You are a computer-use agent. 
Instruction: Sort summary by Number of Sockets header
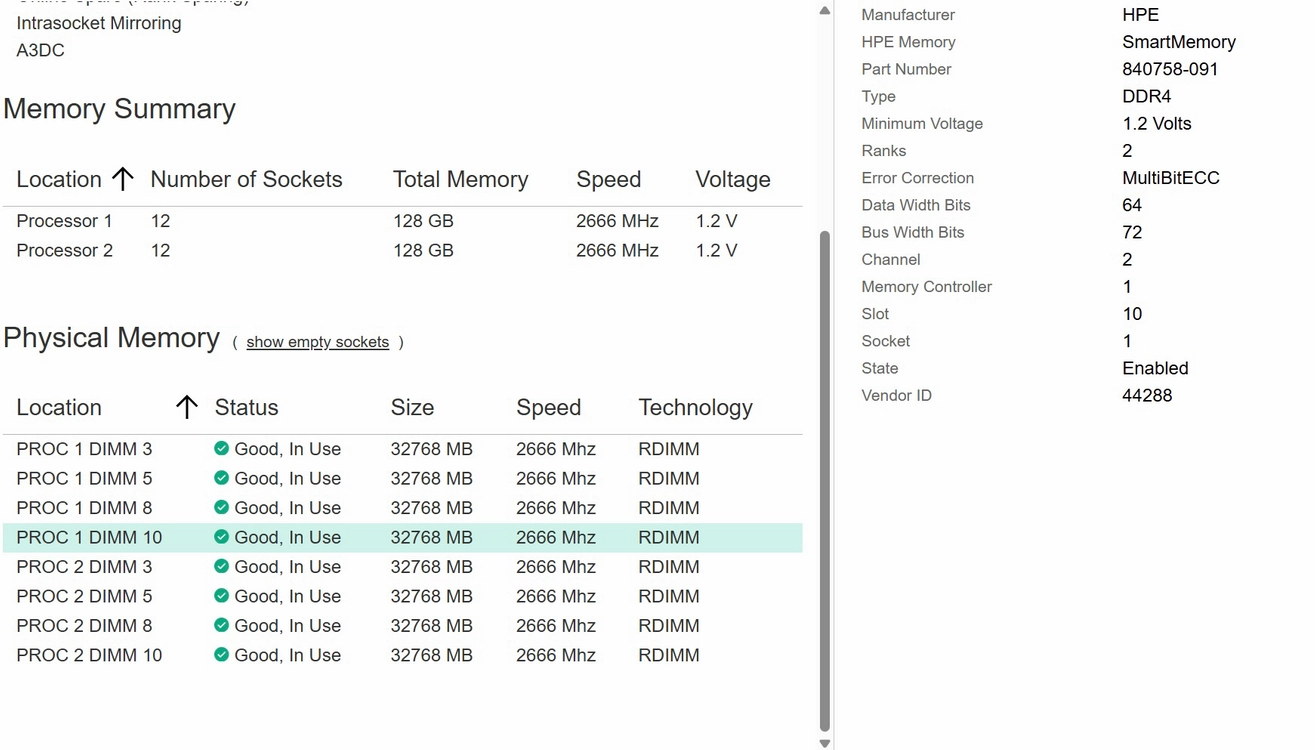tap(246, 179)
